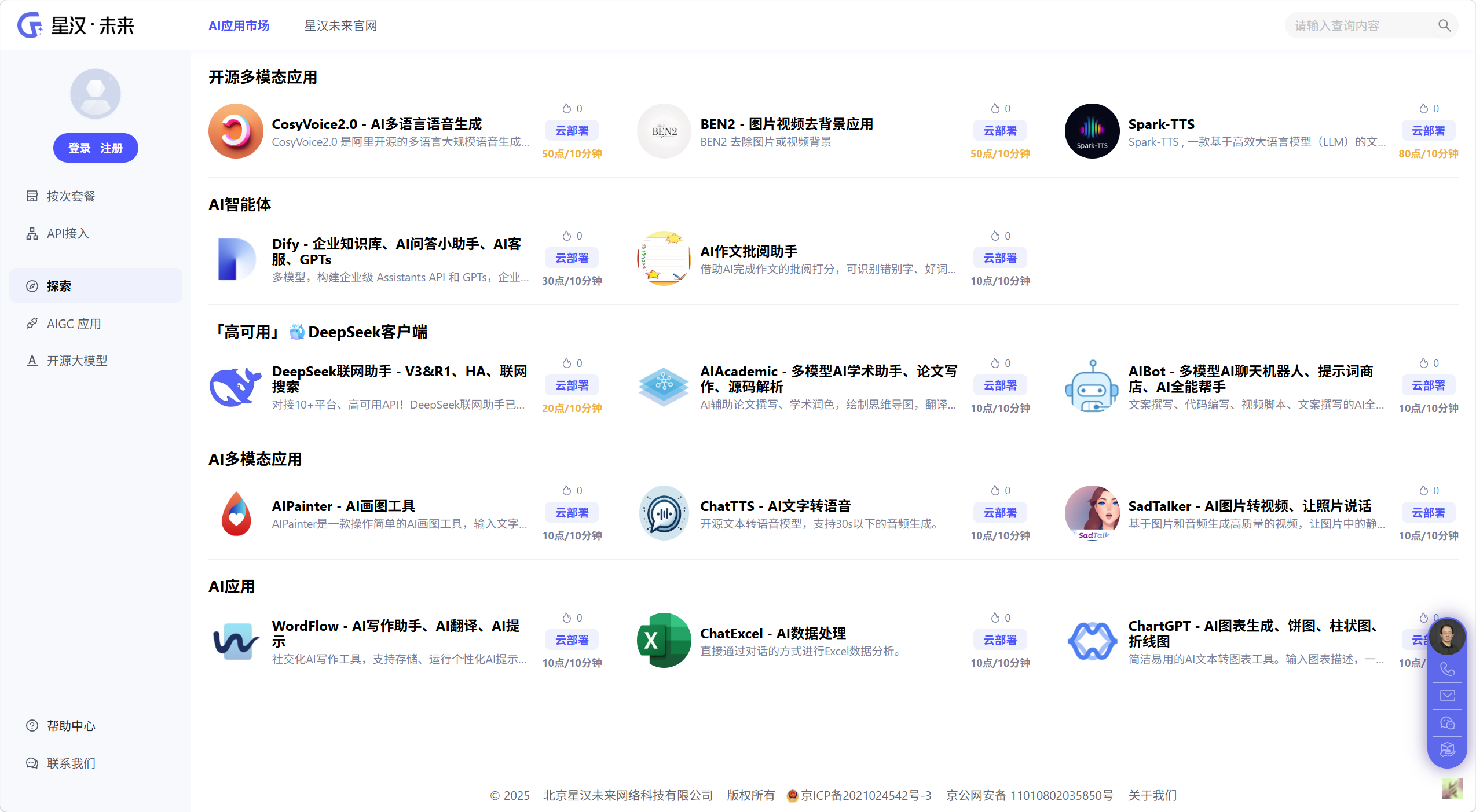Click the AIBot robot icon
Viewport: 1476px width, 812px height.
[1092, 386]
